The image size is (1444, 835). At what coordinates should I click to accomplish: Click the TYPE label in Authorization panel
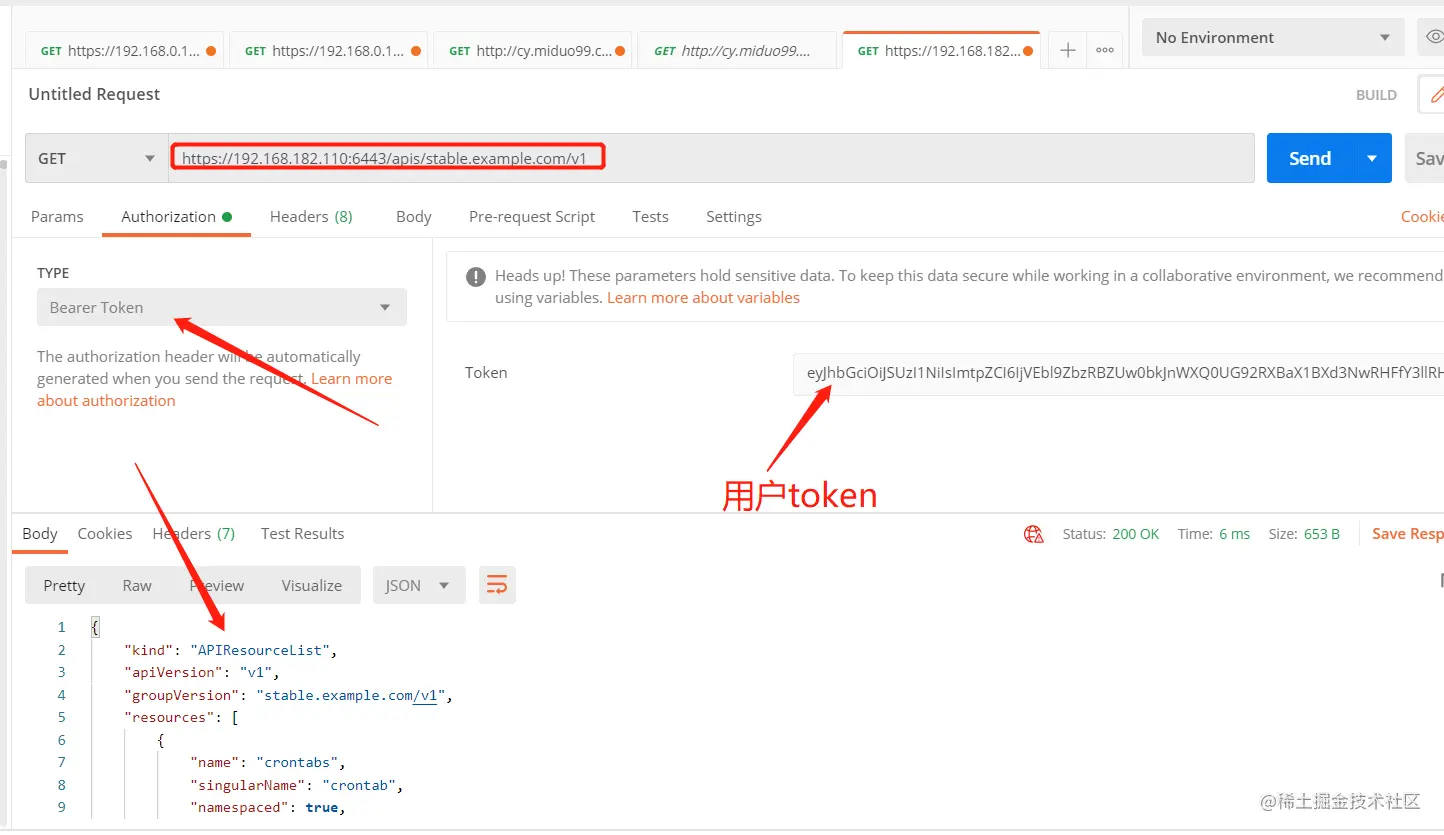pyautogui.click(x=53, y=272)
